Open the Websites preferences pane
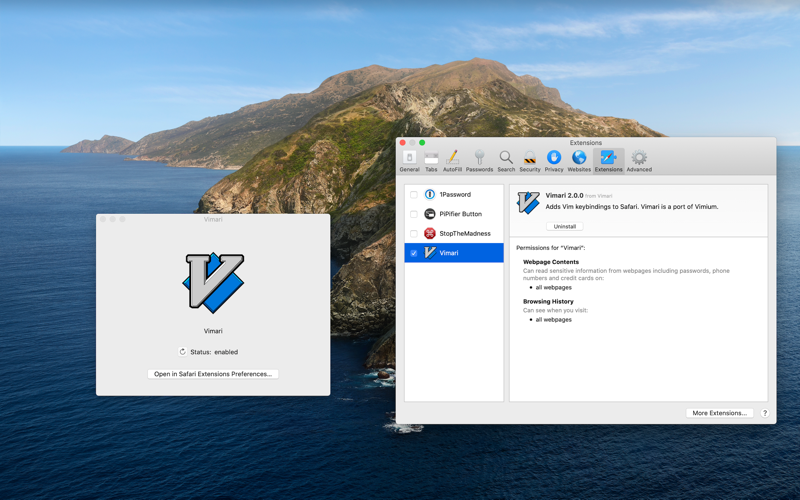 click(579, 161)
